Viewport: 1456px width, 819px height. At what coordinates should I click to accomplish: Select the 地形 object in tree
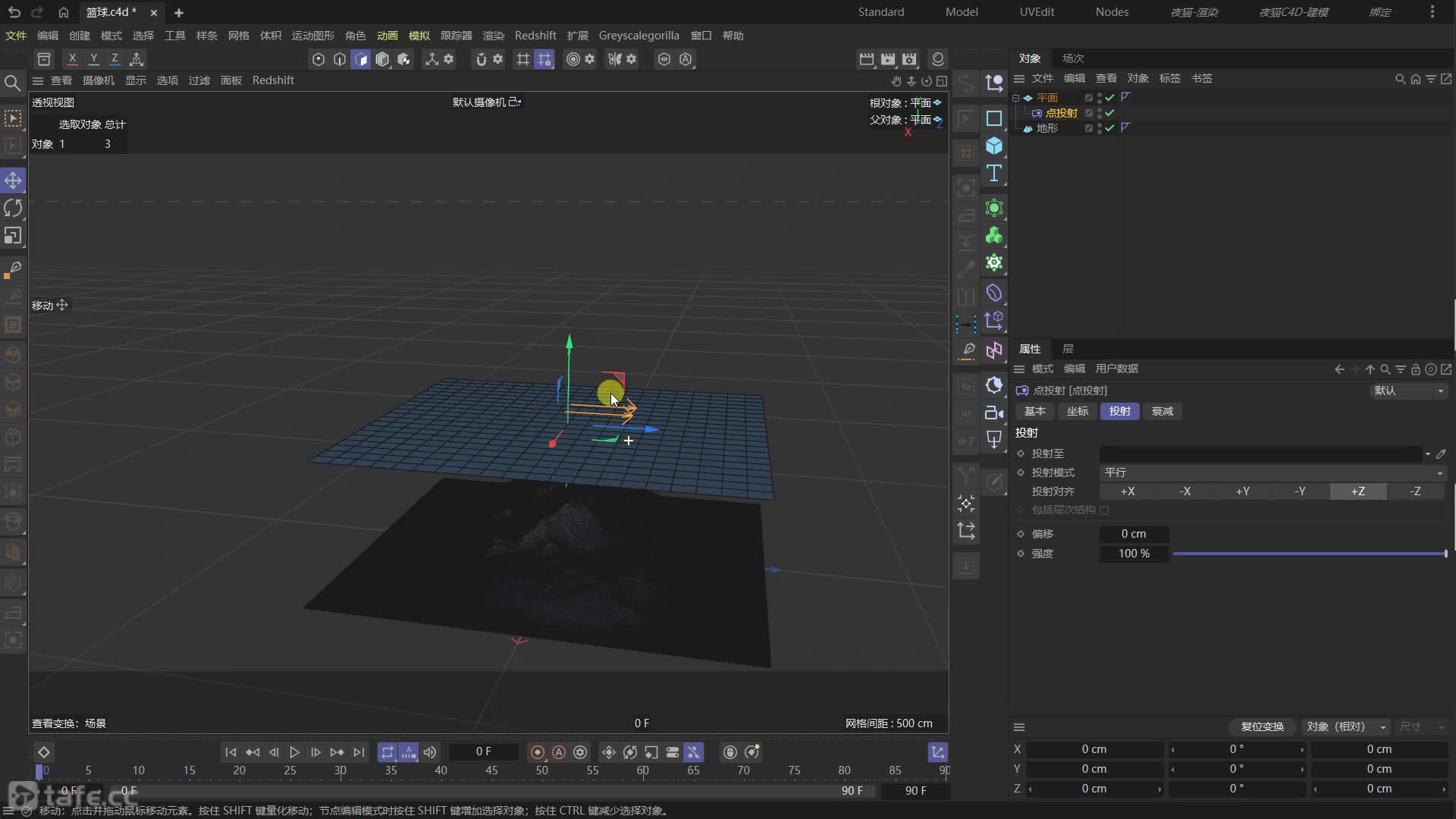click(1046, 128)
